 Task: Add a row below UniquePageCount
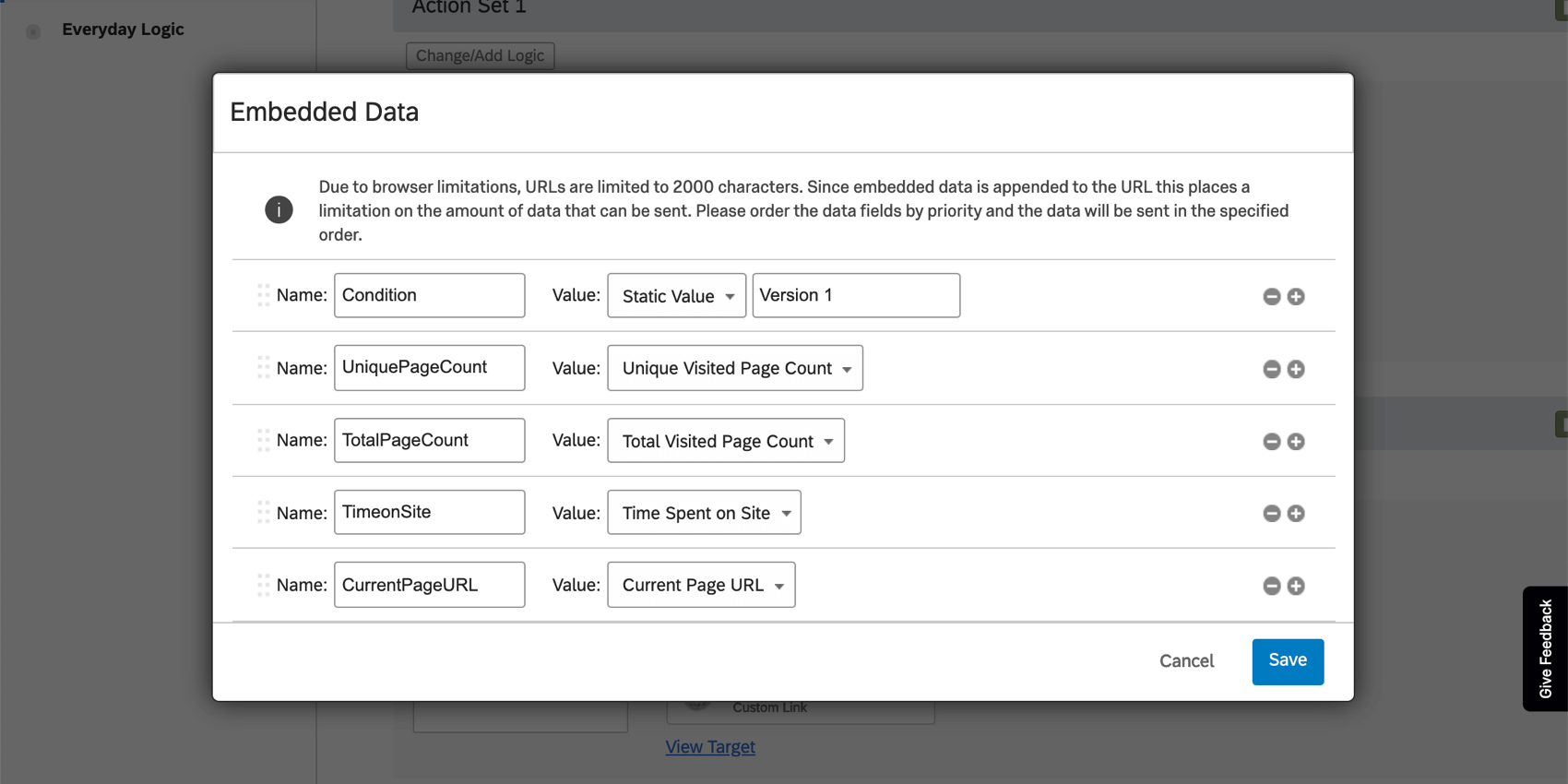1296,369
